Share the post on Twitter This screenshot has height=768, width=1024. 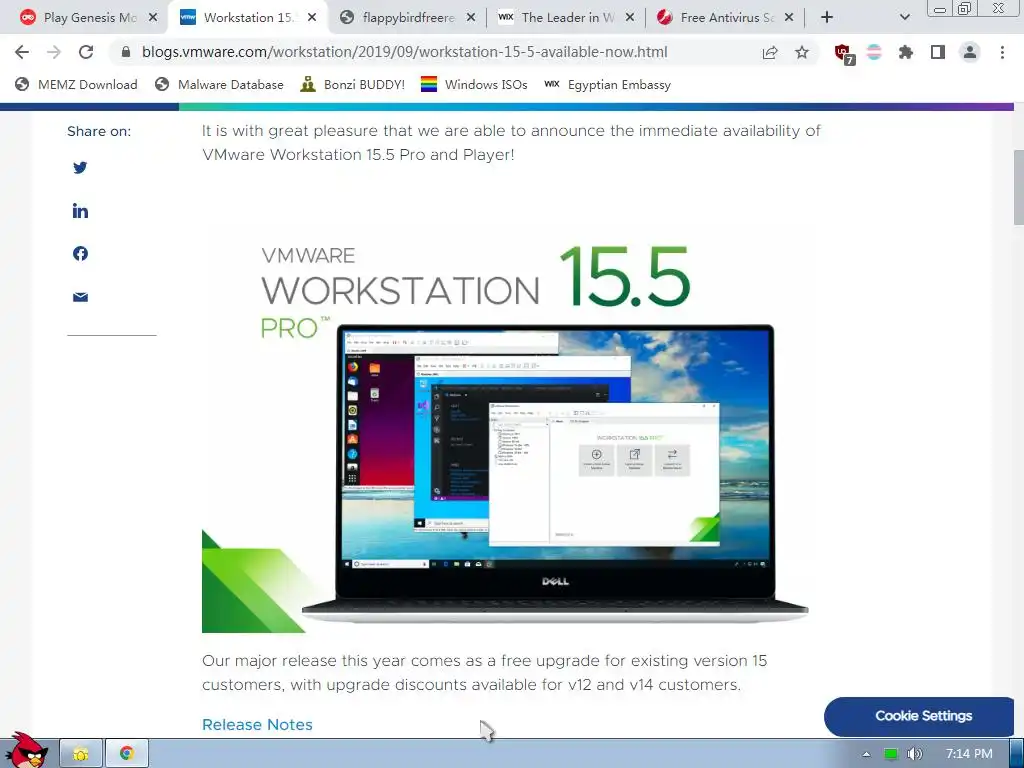(80, 167)
